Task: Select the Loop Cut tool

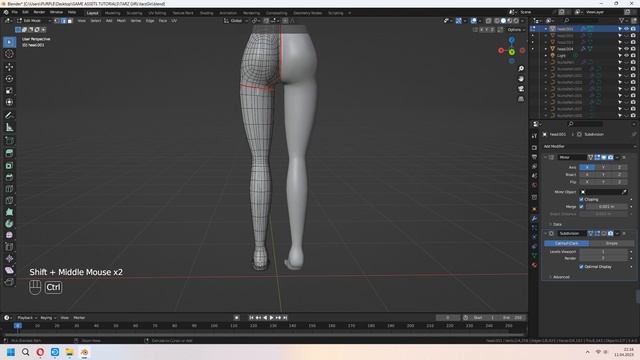Action: (9, 189)
